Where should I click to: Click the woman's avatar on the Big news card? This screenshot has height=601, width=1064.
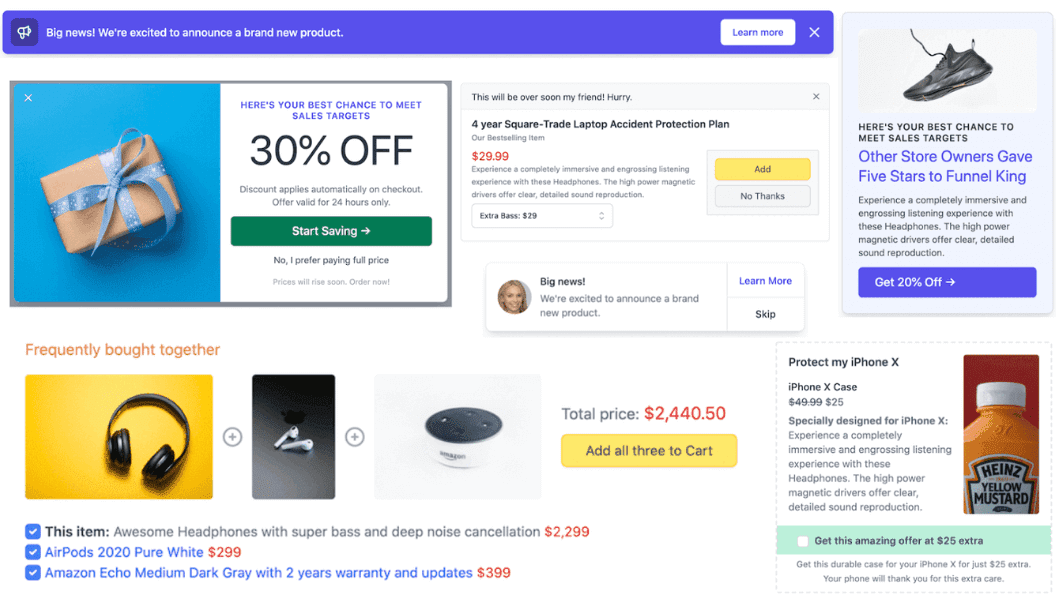tap(513, 297)
